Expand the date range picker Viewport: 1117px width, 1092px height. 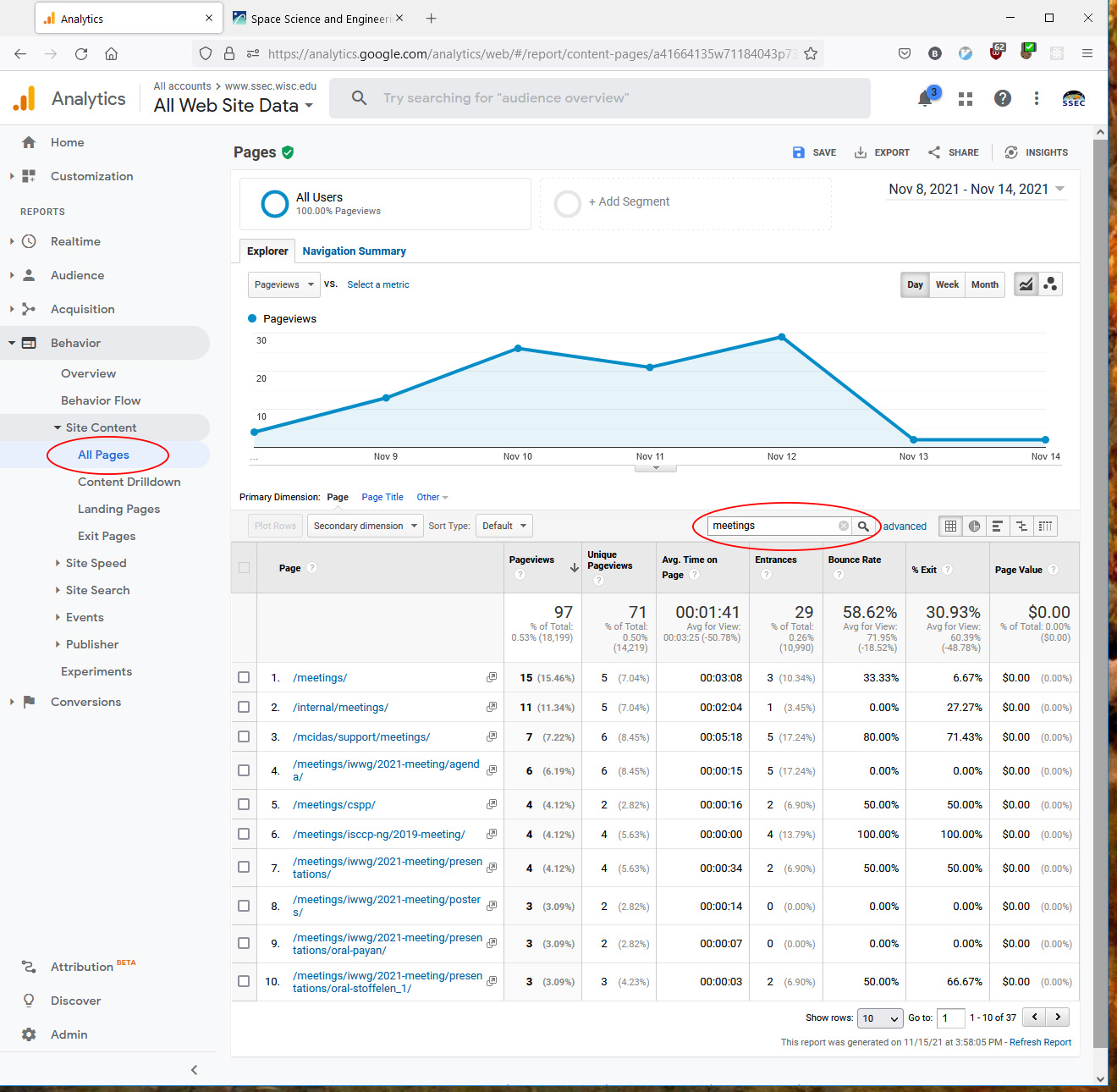click(976, 190)
